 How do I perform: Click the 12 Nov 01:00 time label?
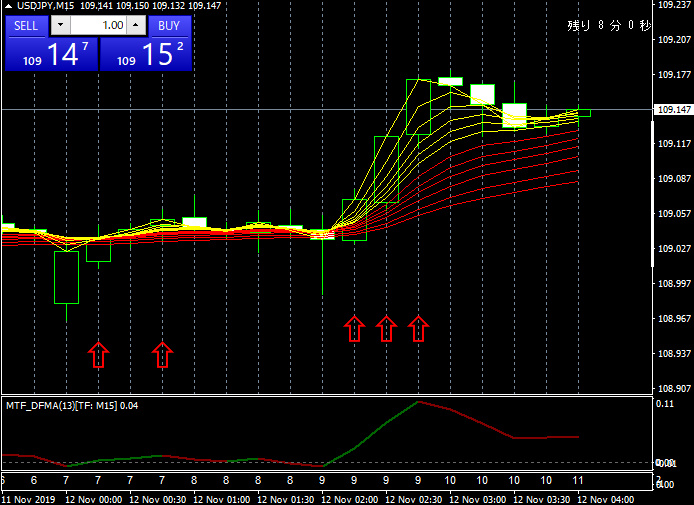(222, 499)
